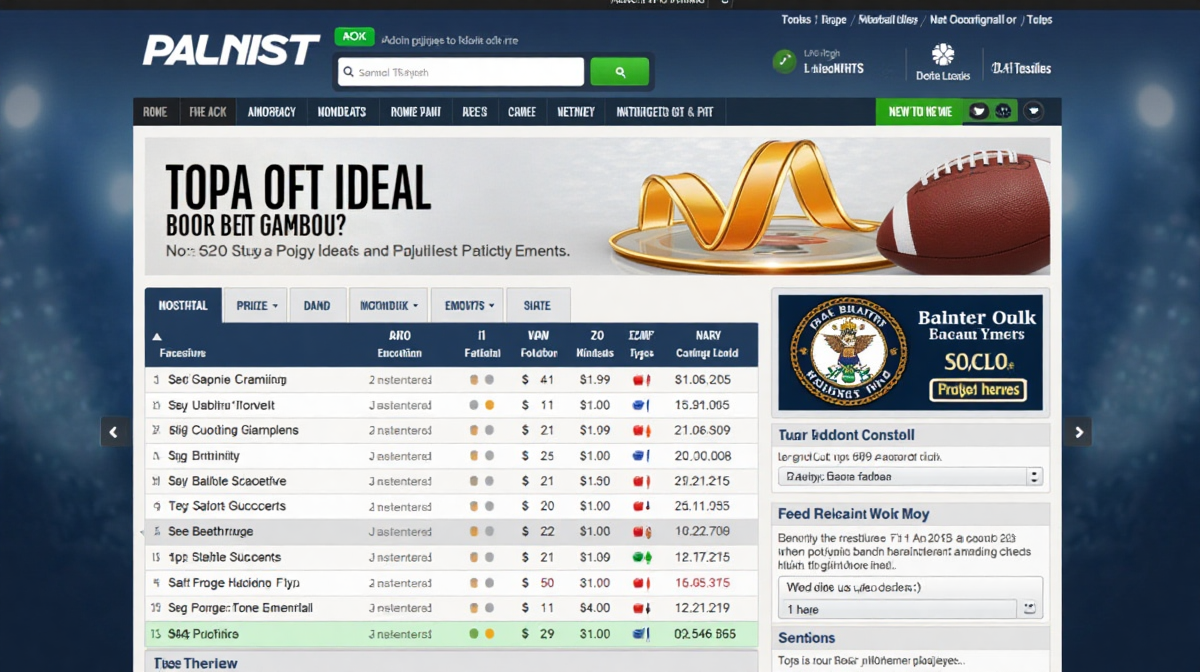Click the 'Teiy Salort Gucccerts' row name
Image resolution: width=1200 pixels, height=672 pixels.
click(x=227, y=506)
